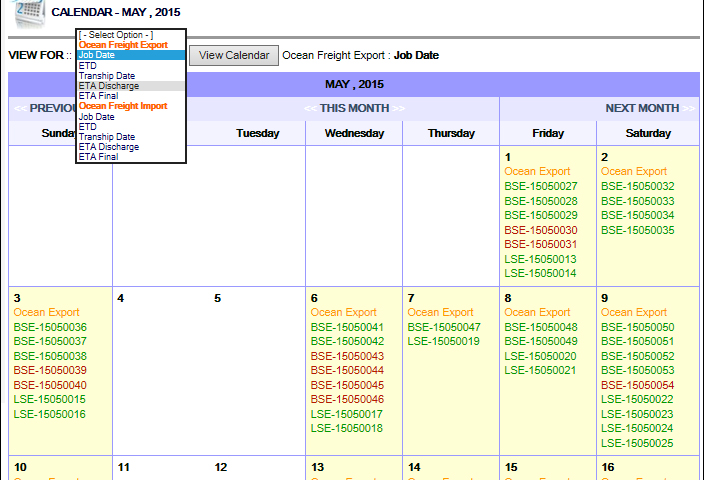Open job BSE-15050048
Screen dimensions: 720x480
[540, 328]
